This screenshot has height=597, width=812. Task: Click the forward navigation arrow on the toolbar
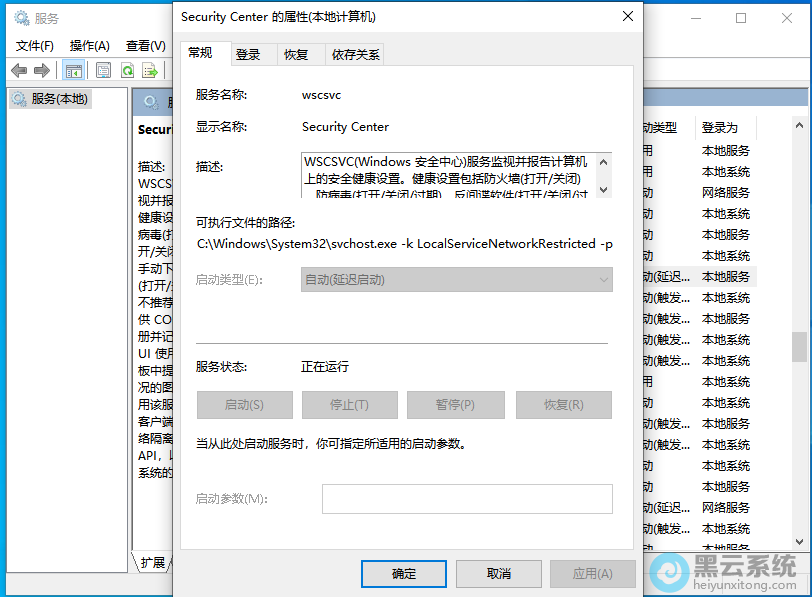(x=41, y=70)
